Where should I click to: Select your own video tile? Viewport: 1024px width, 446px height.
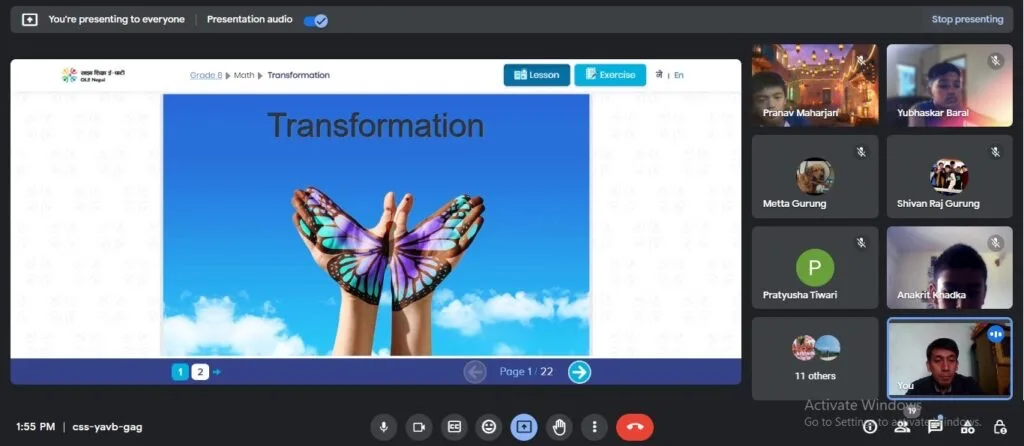coord(950,358)
